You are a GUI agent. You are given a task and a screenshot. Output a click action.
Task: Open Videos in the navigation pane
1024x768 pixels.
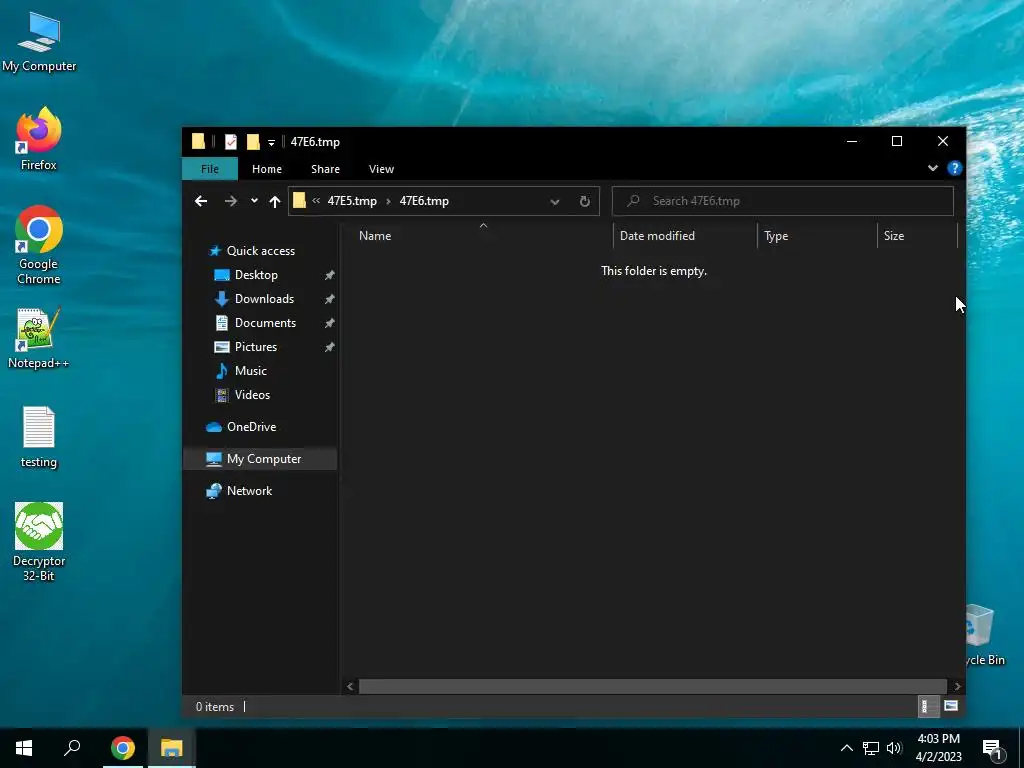click(x=252, y=394)
